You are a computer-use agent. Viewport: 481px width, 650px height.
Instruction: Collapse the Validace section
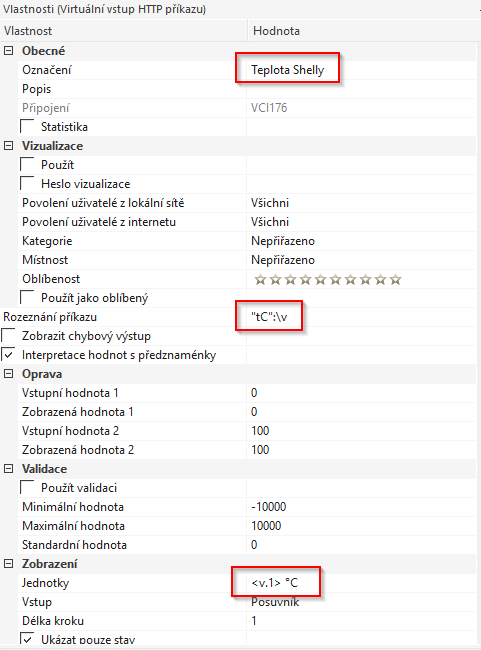tap(8, 469)
